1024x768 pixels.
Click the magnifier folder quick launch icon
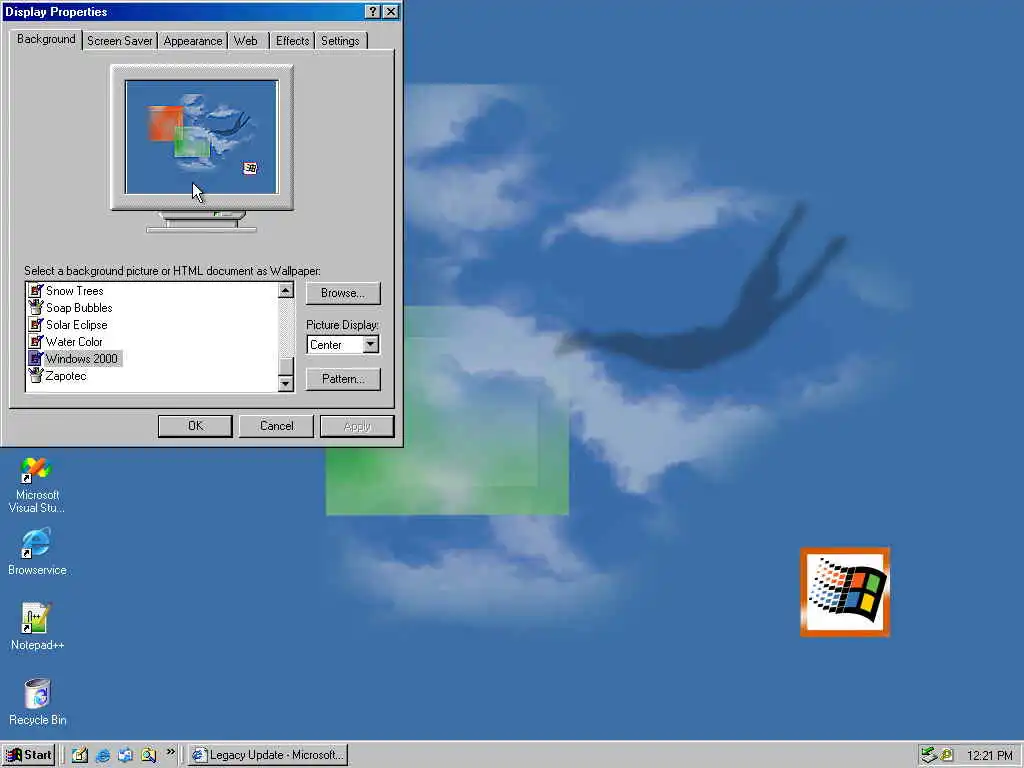(x=148, y=755)
